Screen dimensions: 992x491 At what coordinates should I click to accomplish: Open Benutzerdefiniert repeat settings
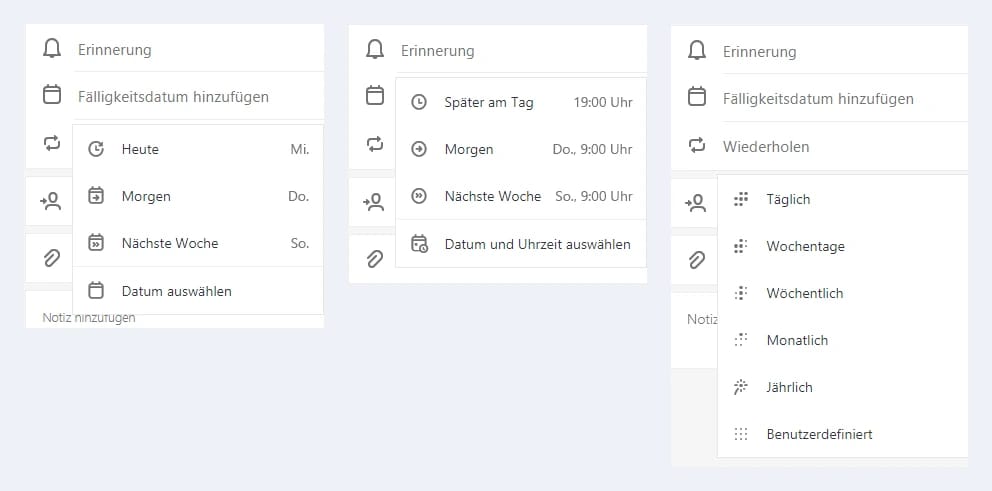843,434
